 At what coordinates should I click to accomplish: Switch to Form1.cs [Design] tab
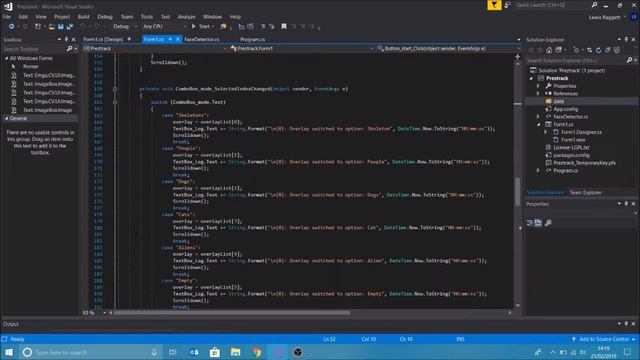[x=103, y=39]
